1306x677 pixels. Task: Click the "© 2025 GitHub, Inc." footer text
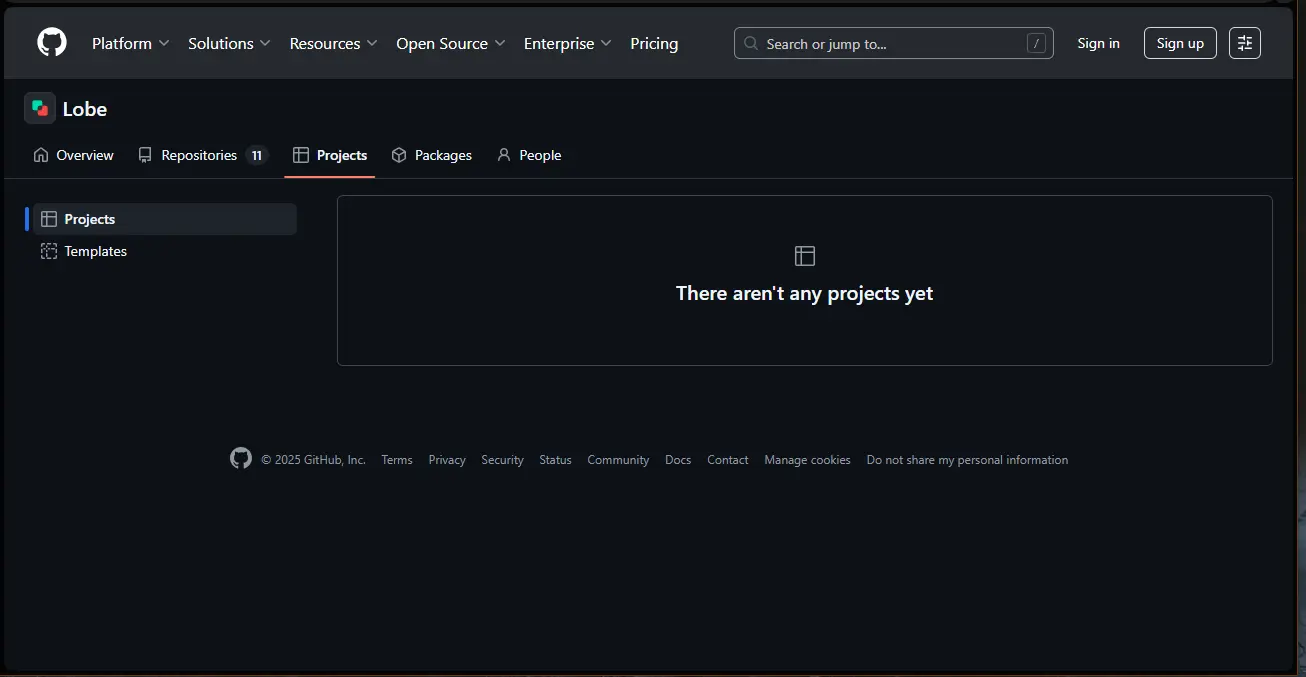click(313, 460)
